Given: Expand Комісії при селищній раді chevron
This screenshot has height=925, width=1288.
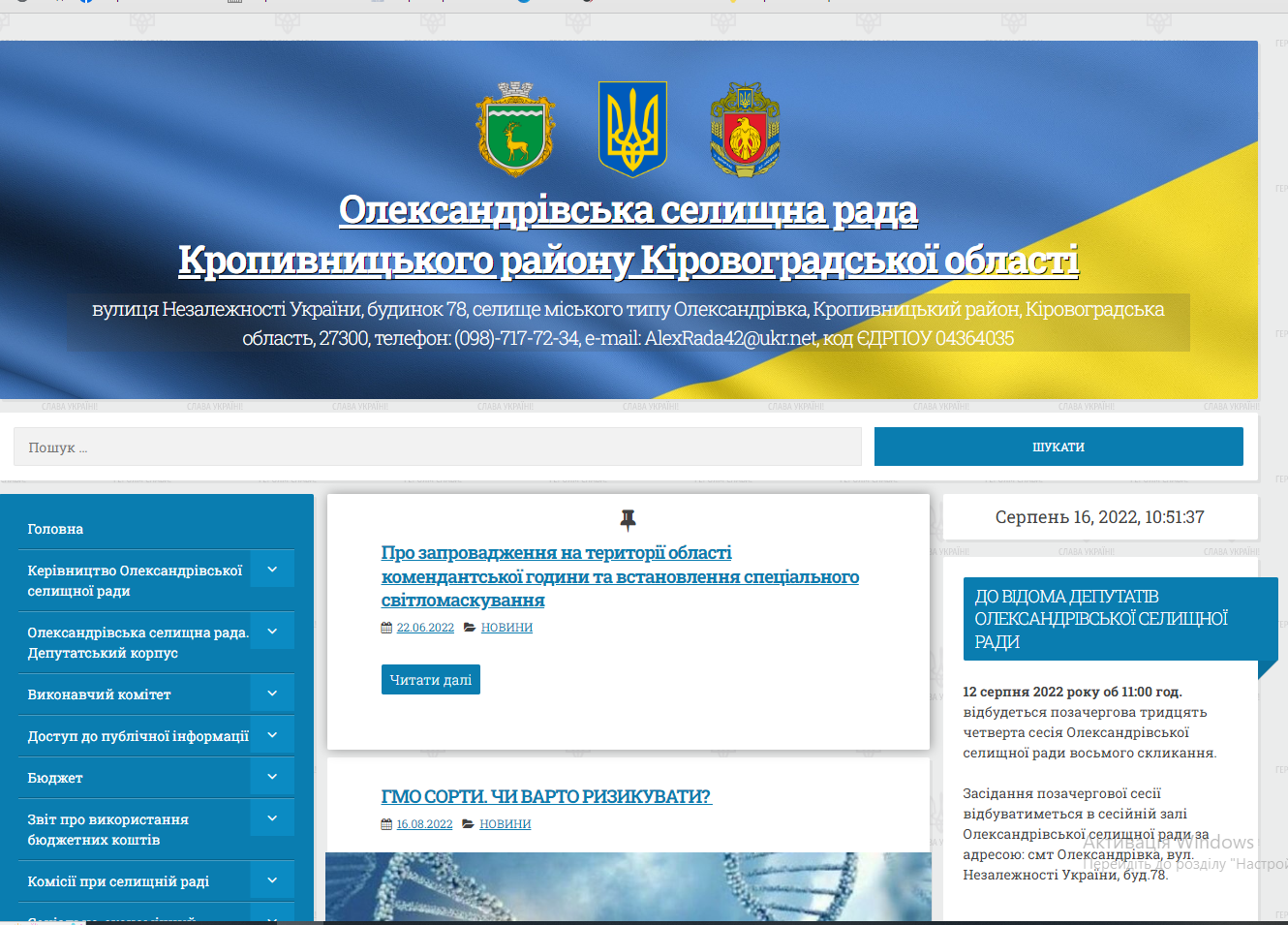Looking at the screenshot, I should pyautogui.click(x=272, y=880).
